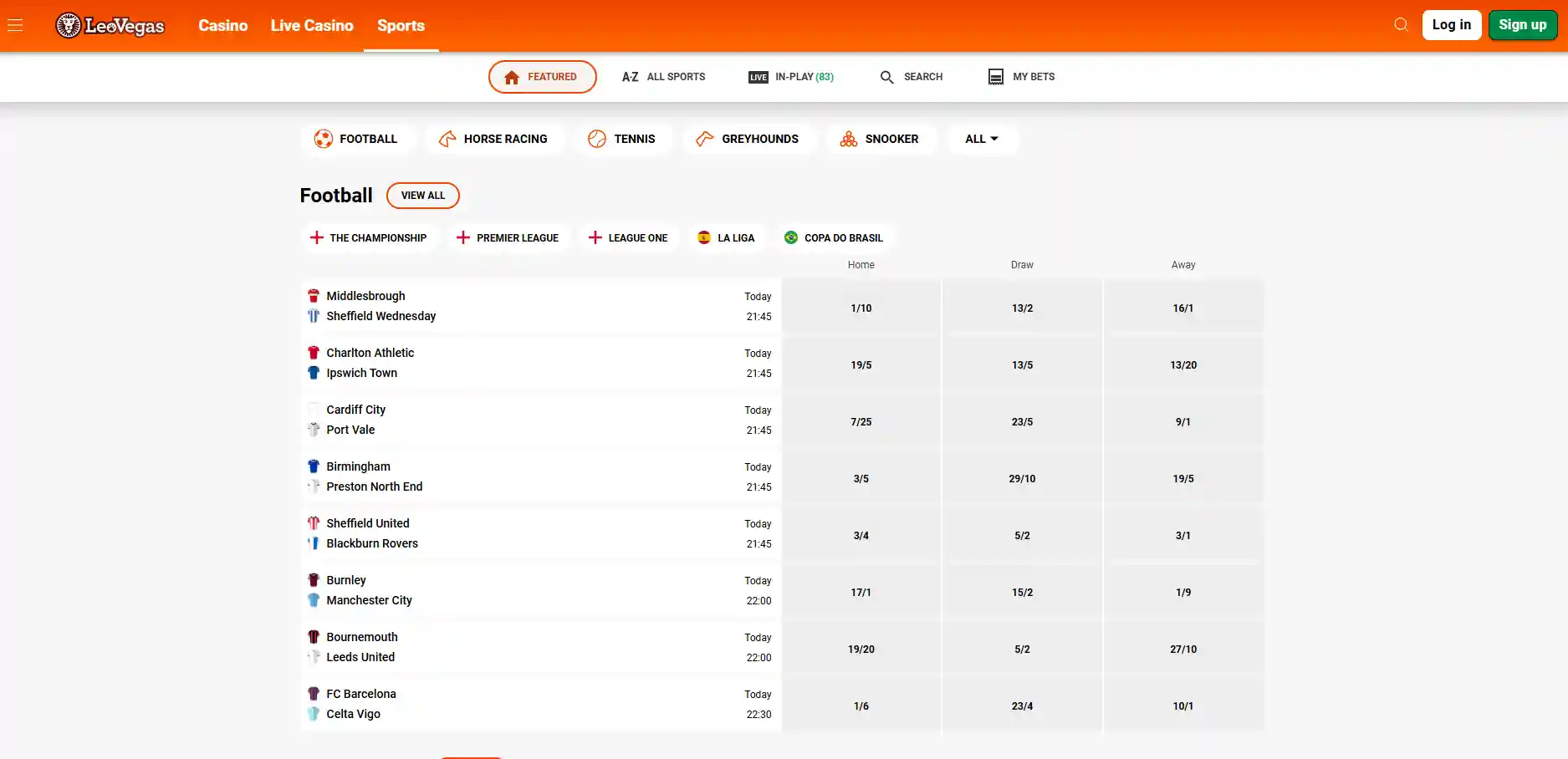Open the Charlton Athletic match
Viewport: 1568px width, 759px height.
[x=541, y=363]
